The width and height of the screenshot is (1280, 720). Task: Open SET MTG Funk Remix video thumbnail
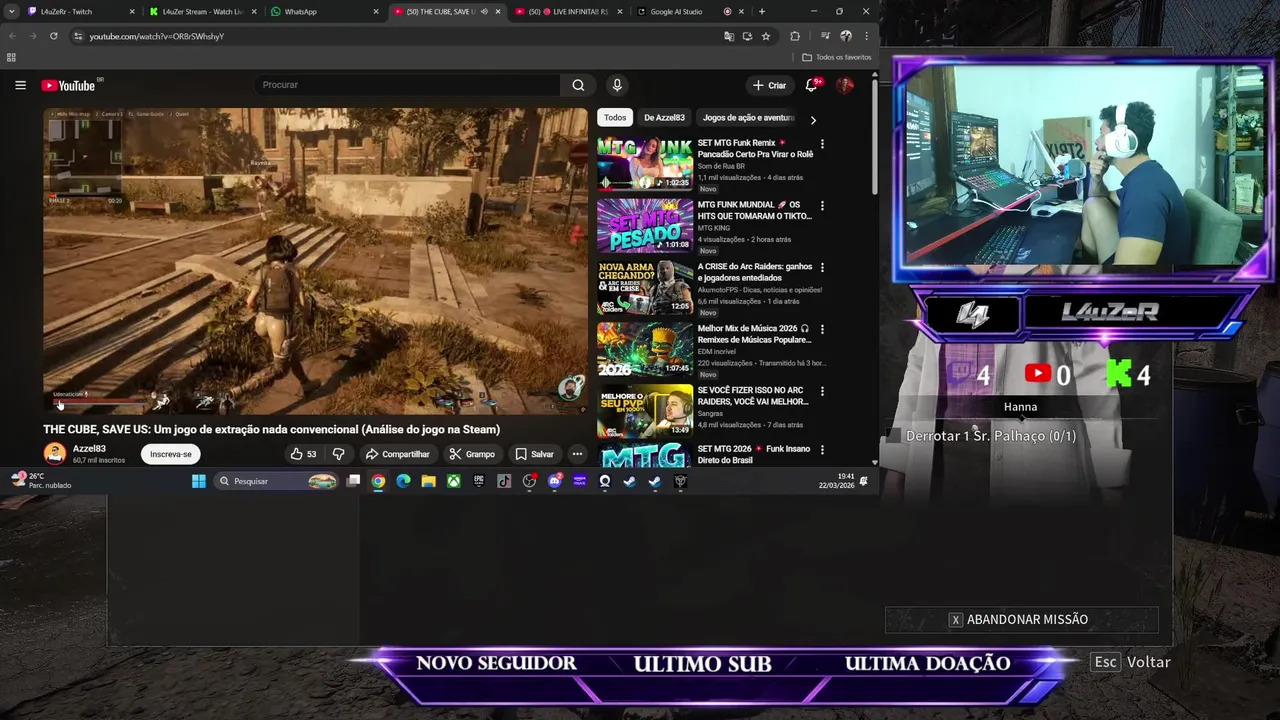645,164
